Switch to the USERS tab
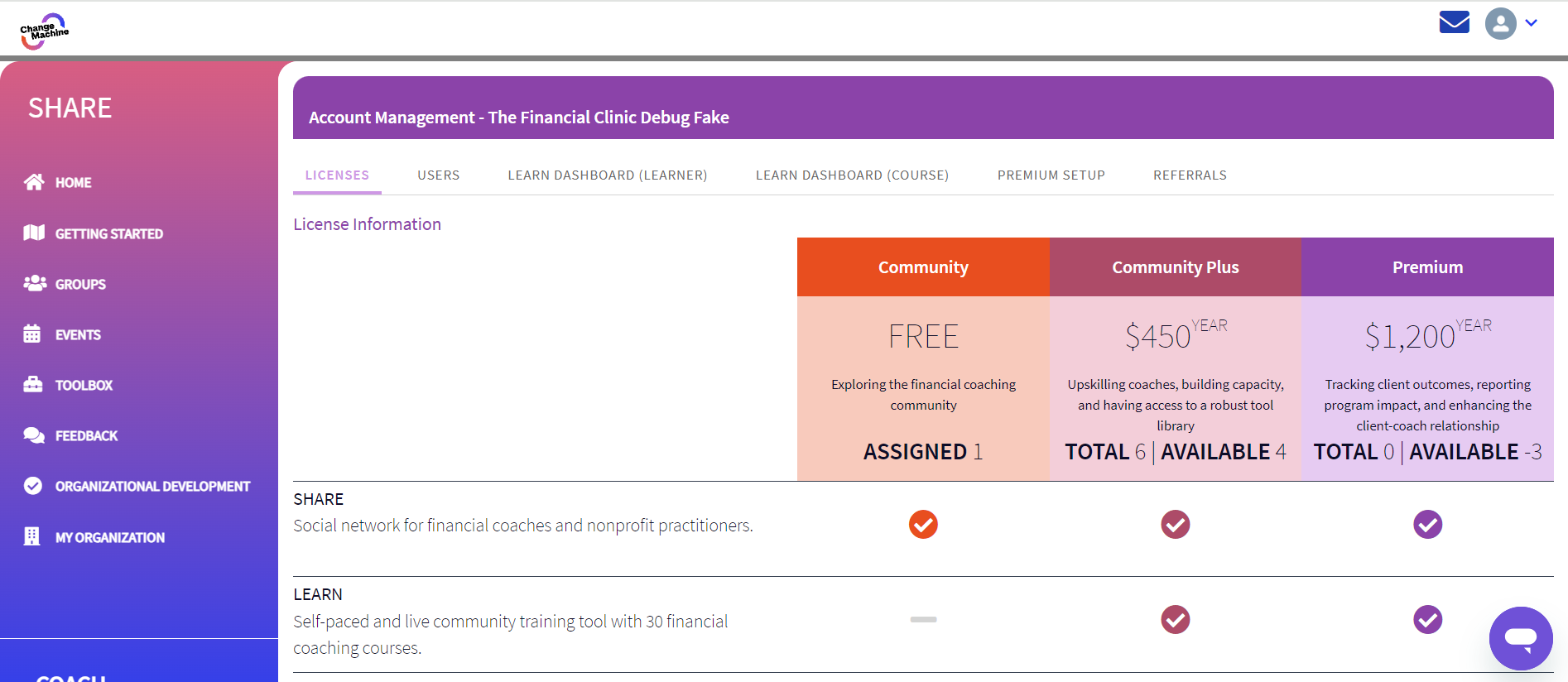1568x682 pixels. [438, 175]
